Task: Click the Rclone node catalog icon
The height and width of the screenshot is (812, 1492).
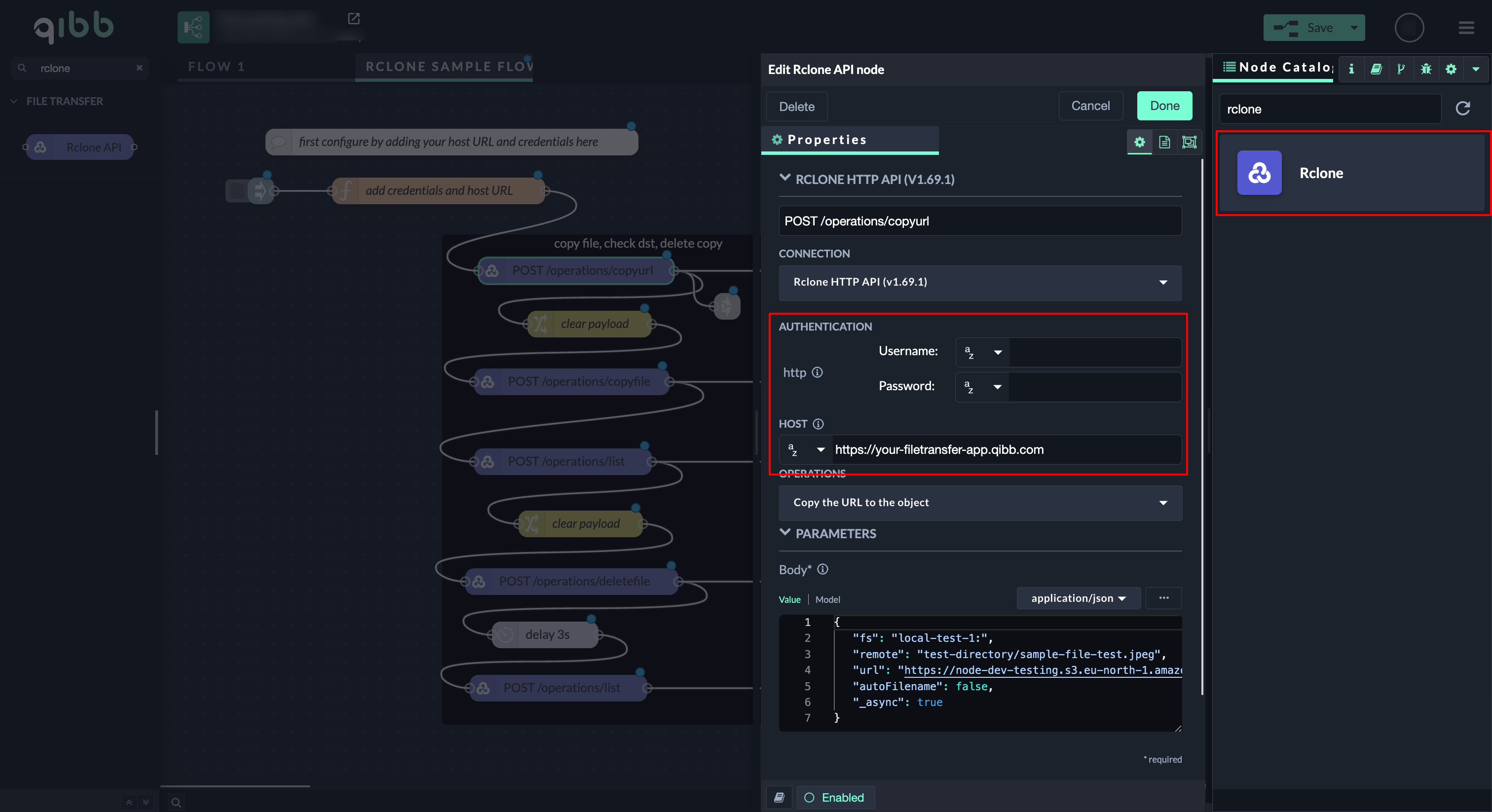Action: pyautogui.click(x=1259, y=173)
